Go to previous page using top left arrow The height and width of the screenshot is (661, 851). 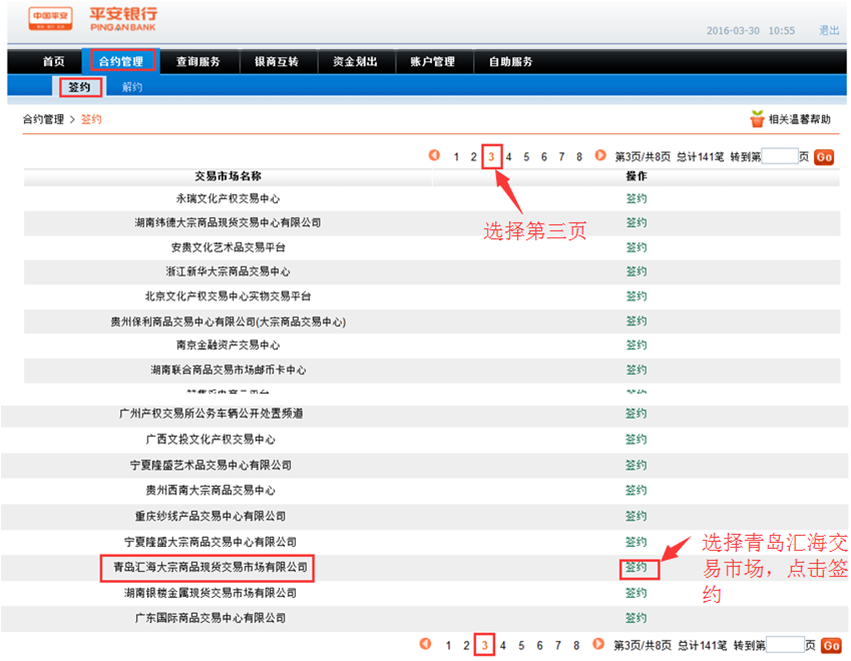(x=434, y=156)
